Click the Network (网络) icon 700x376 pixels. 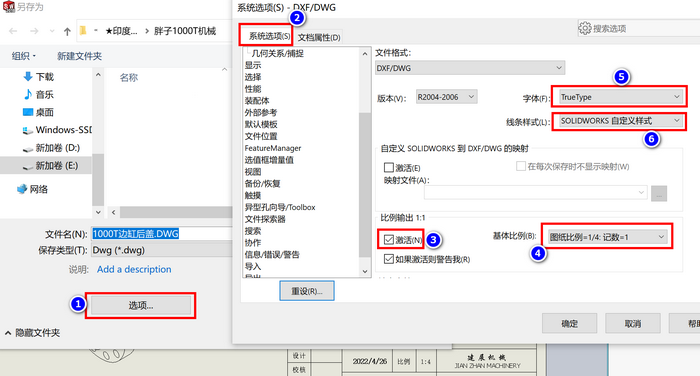click(x=22, y=189)
